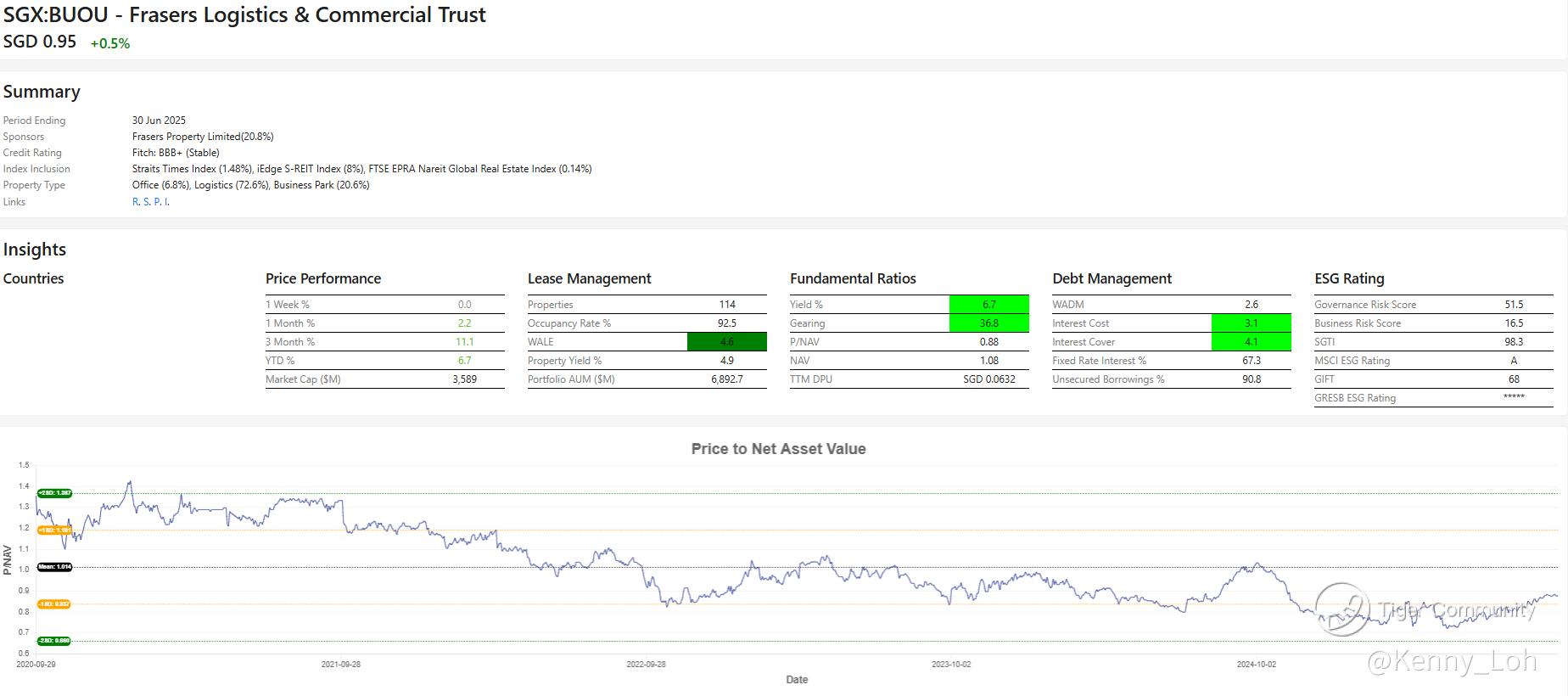The image size is (1568, 696).
Task: Select the dark green WALE value cell
Action: pyautogui.click(x=726, y=342)
